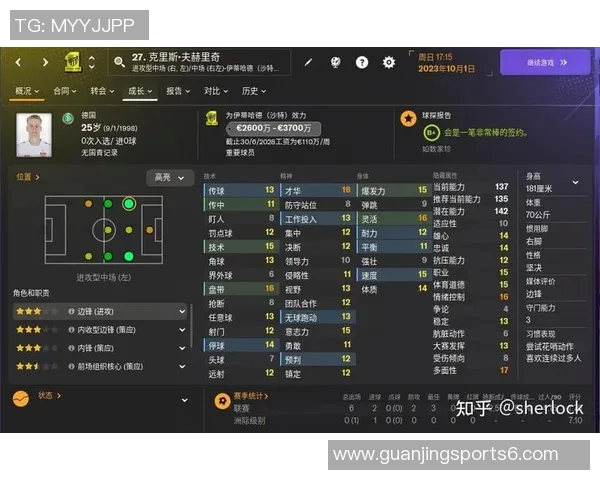Open the help question mark icon
Viewport: 600px width, 480px height.
[362, 62]
